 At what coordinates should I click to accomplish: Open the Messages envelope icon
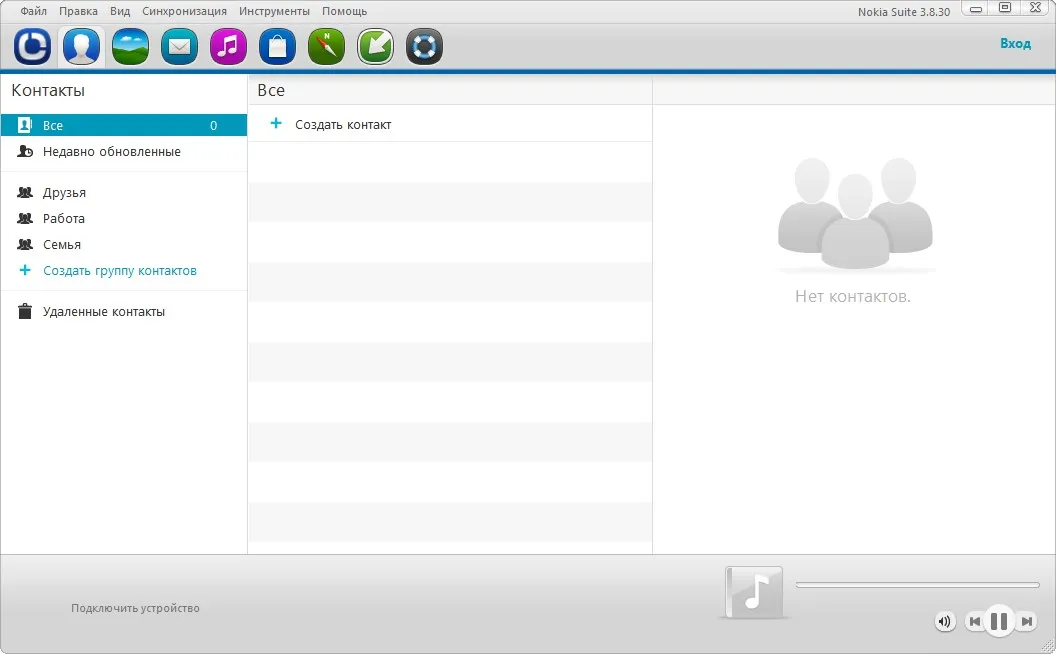(x=179, y=46)
